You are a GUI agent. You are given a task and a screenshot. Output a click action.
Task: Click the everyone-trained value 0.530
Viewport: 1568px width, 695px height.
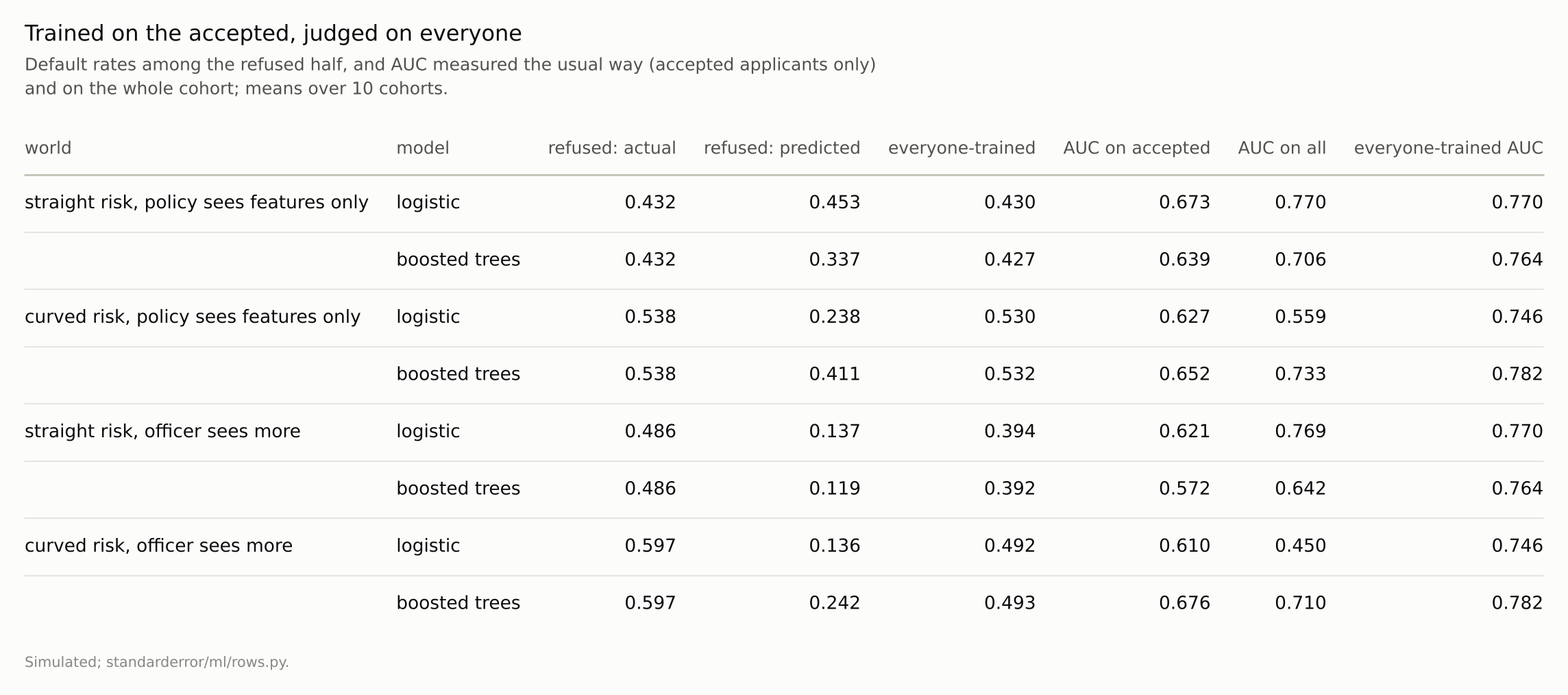pyautogui.click(x=1009, y=317)
